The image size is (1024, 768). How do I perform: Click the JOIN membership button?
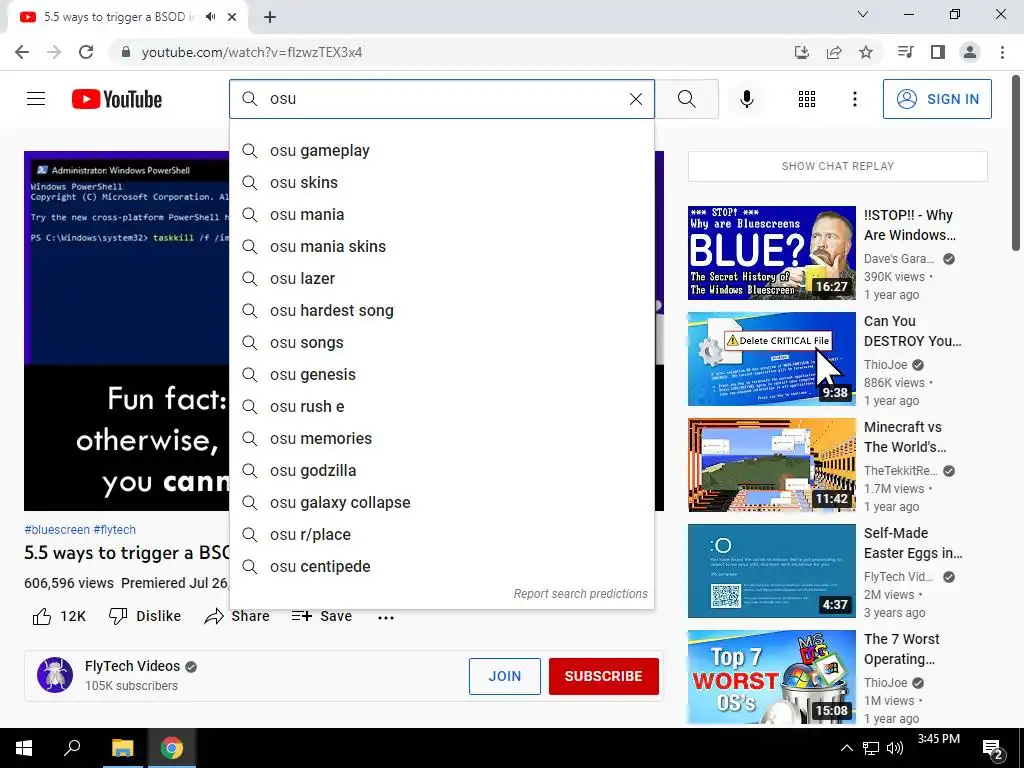[x=505, y=677]
